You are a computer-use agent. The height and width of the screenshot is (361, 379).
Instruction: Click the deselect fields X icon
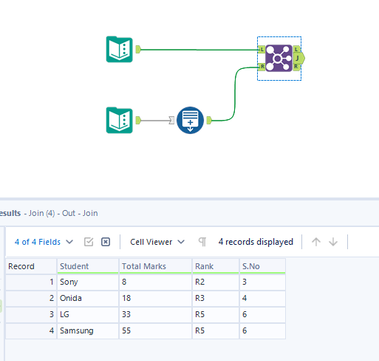click(x=105, y=242)
